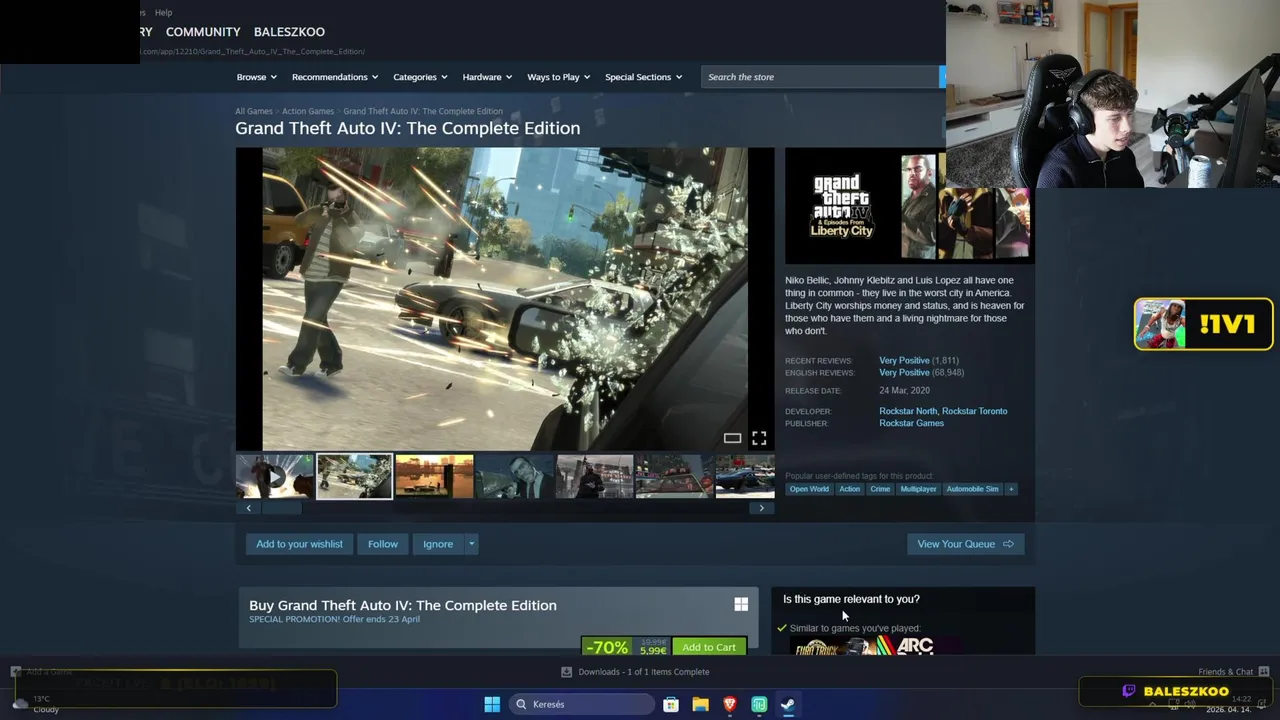
Task: Add the Complete Edition to cart
Action: click(709, 647)
